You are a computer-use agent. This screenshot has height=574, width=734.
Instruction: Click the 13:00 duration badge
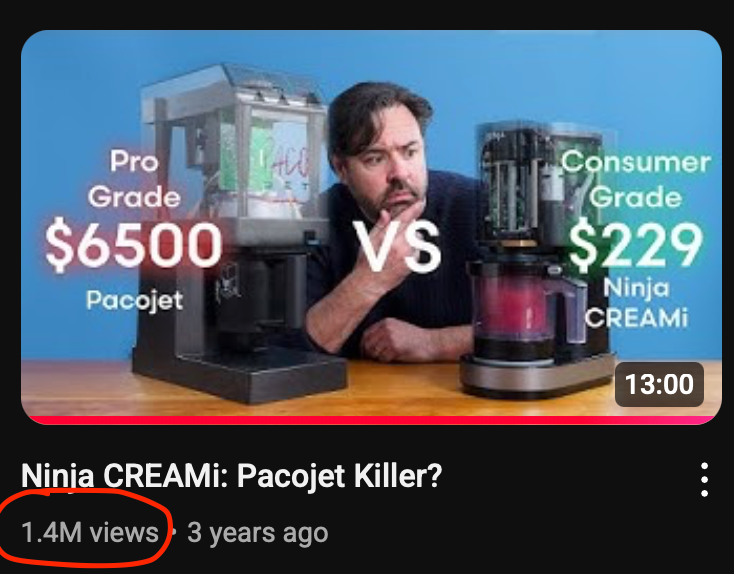pyautogui.click(x=659, y=384)
